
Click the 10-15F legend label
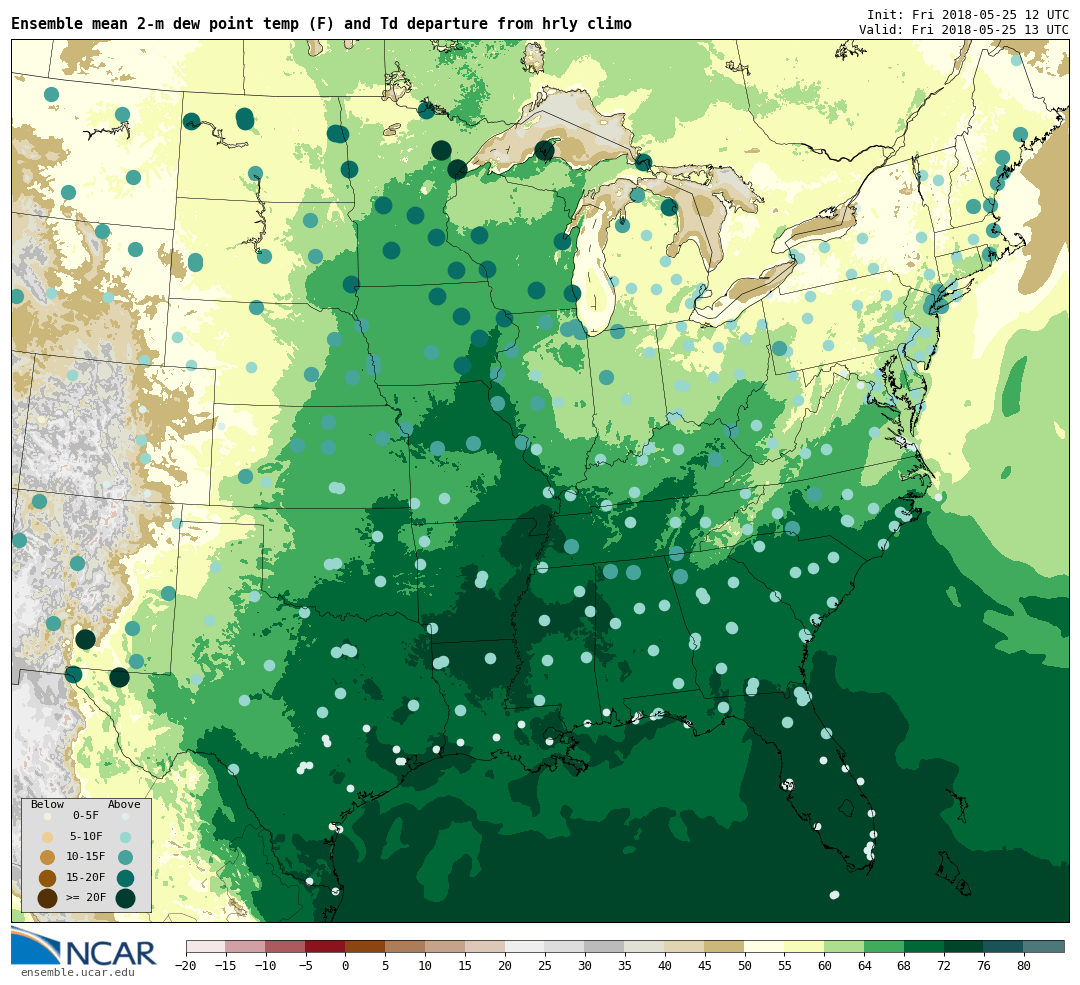(86, 857)
